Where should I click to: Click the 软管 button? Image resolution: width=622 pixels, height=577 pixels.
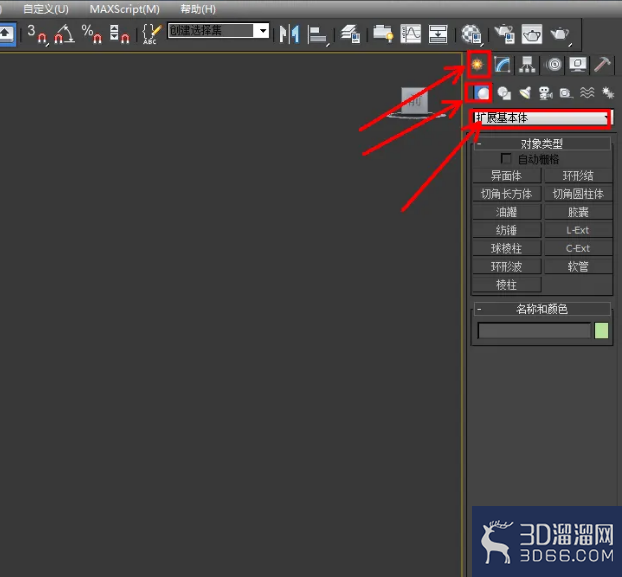point(578,266)
